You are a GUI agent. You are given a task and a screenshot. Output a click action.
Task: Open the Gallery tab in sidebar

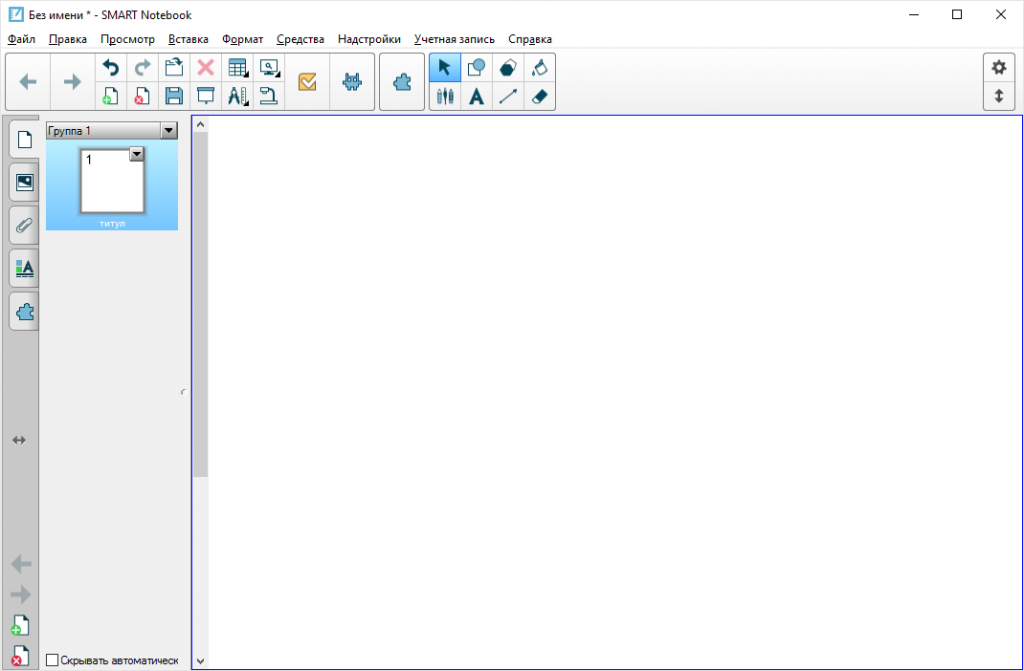(24, 183)
